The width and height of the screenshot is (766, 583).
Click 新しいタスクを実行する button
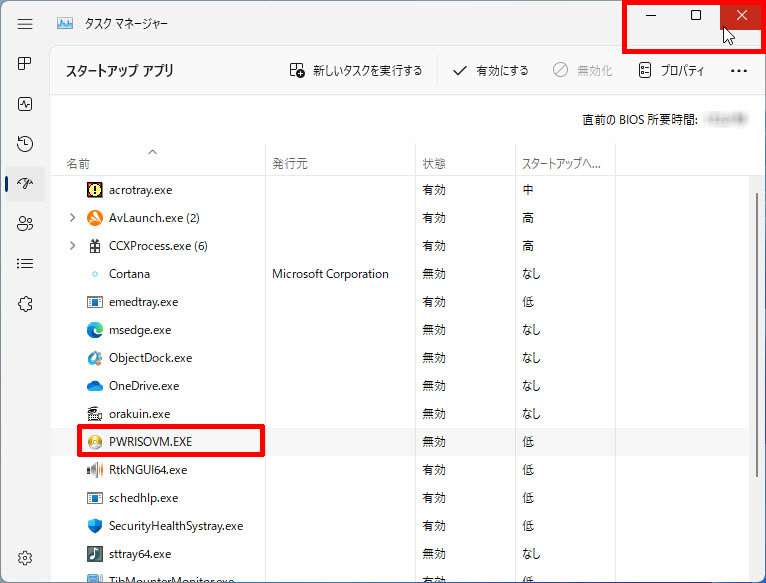[x=356, y=71]
